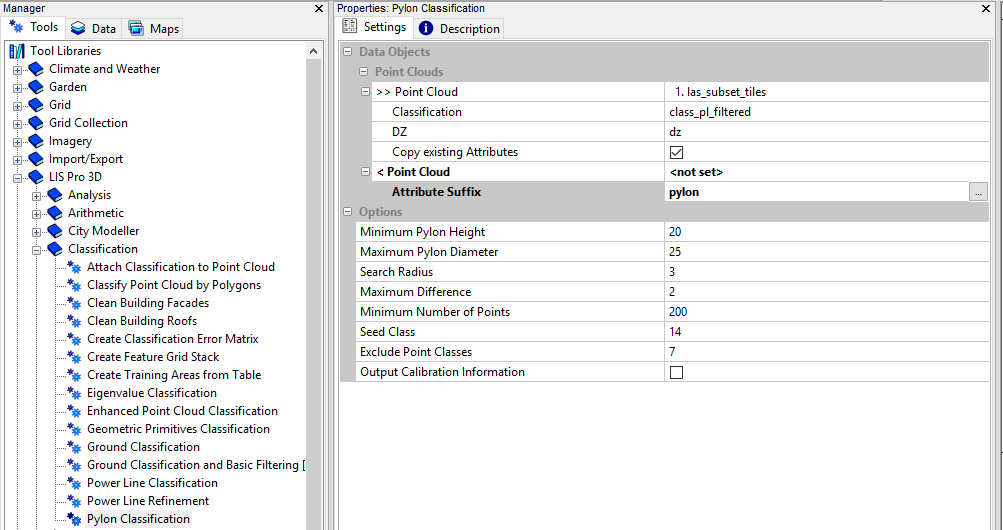Click the gear icon for Create Feature Grid Stack
Screen dimensions: 1003x530
pos(75,357)
